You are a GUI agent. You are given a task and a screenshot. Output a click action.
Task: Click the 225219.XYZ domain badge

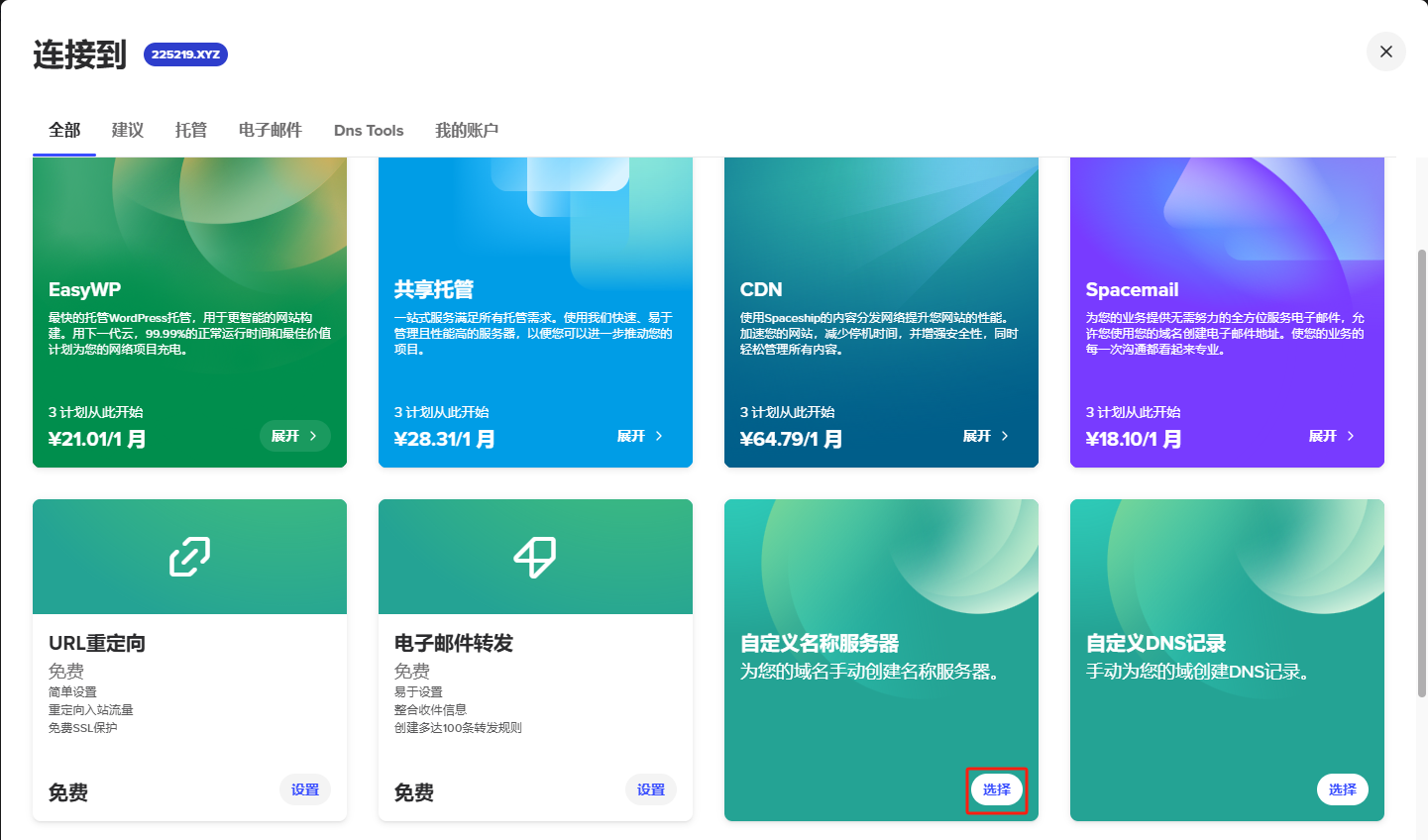(185, 54)
